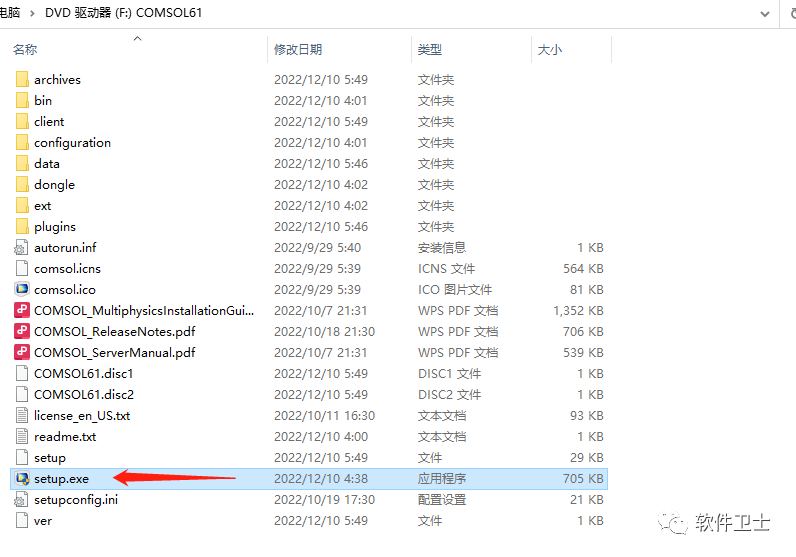Click the ICNS 文件 type cell

[x=446, y=269]
